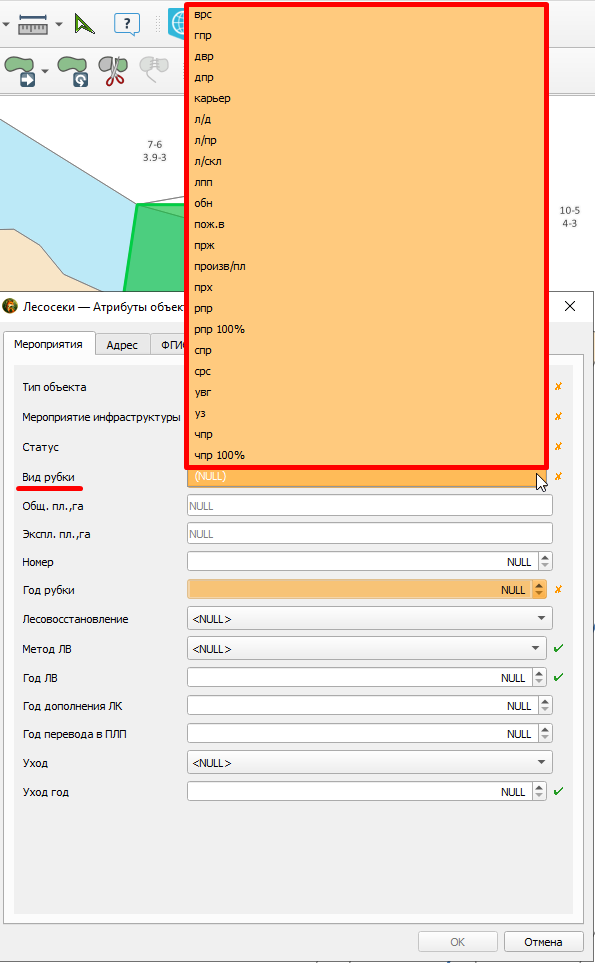The width and height of the screenshot is (595, 963).
Task: Open the measure tool dropdown arrow
Action: click(x=59, y=25)
